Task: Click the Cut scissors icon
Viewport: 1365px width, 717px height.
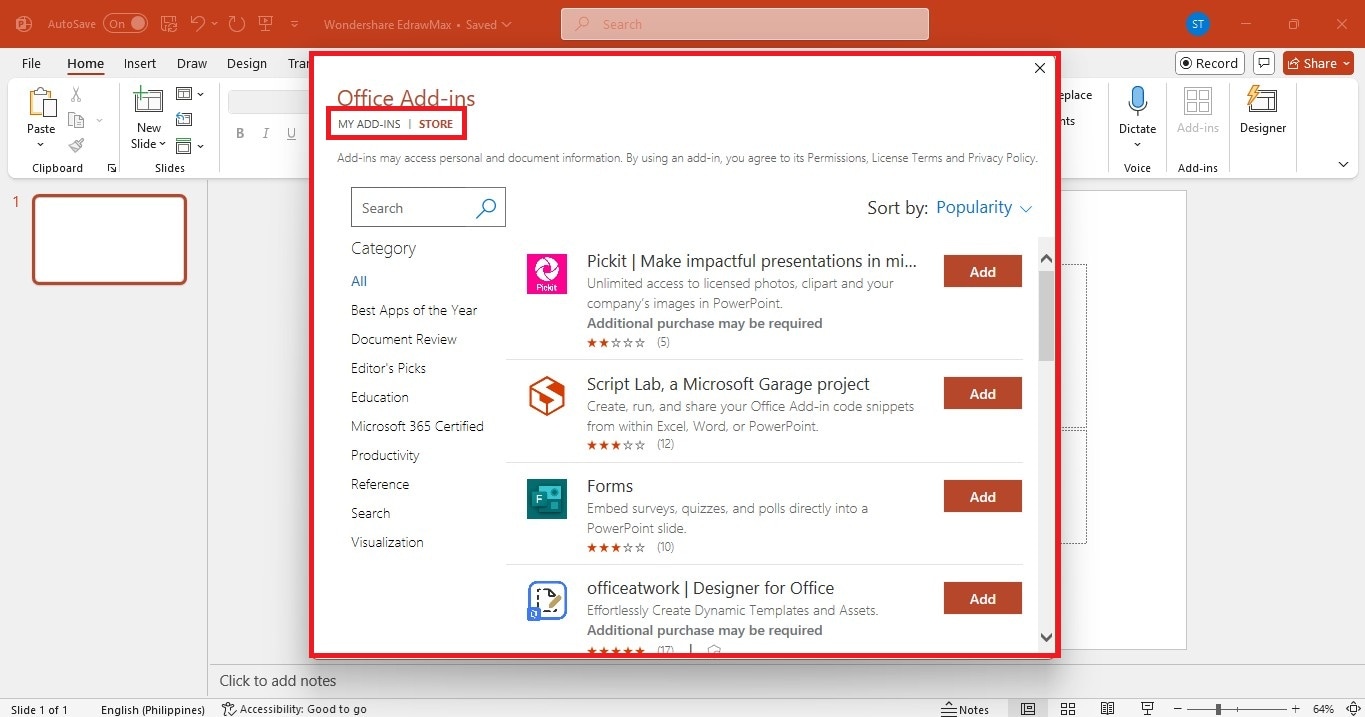Action: point(76,95)
